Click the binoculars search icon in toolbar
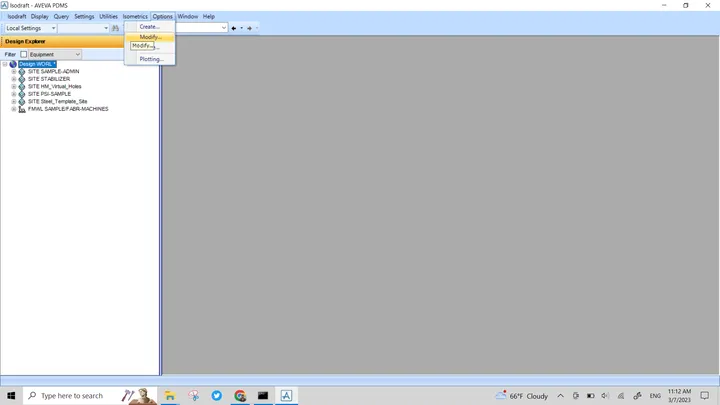Screen dimensions: 720x405 coord(115,28)
